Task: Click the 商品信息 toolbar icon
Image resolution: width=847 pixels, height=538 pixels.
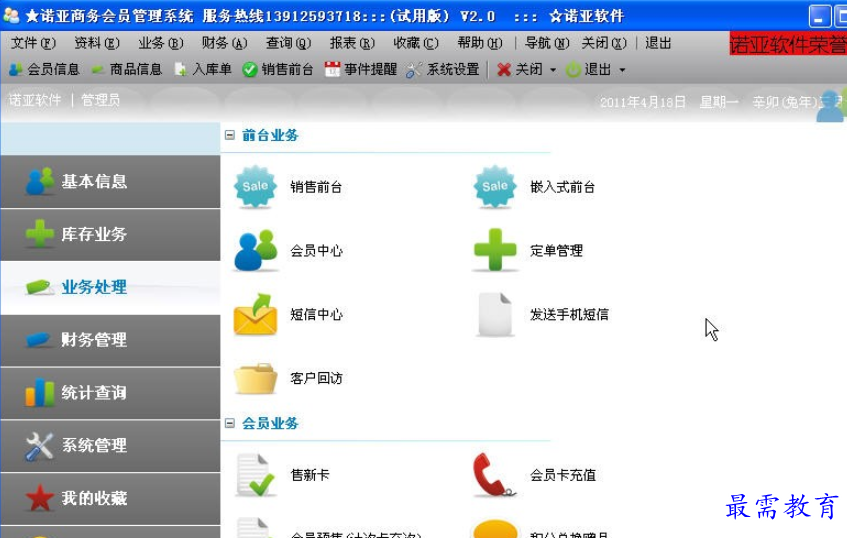Action: [98, 69]
